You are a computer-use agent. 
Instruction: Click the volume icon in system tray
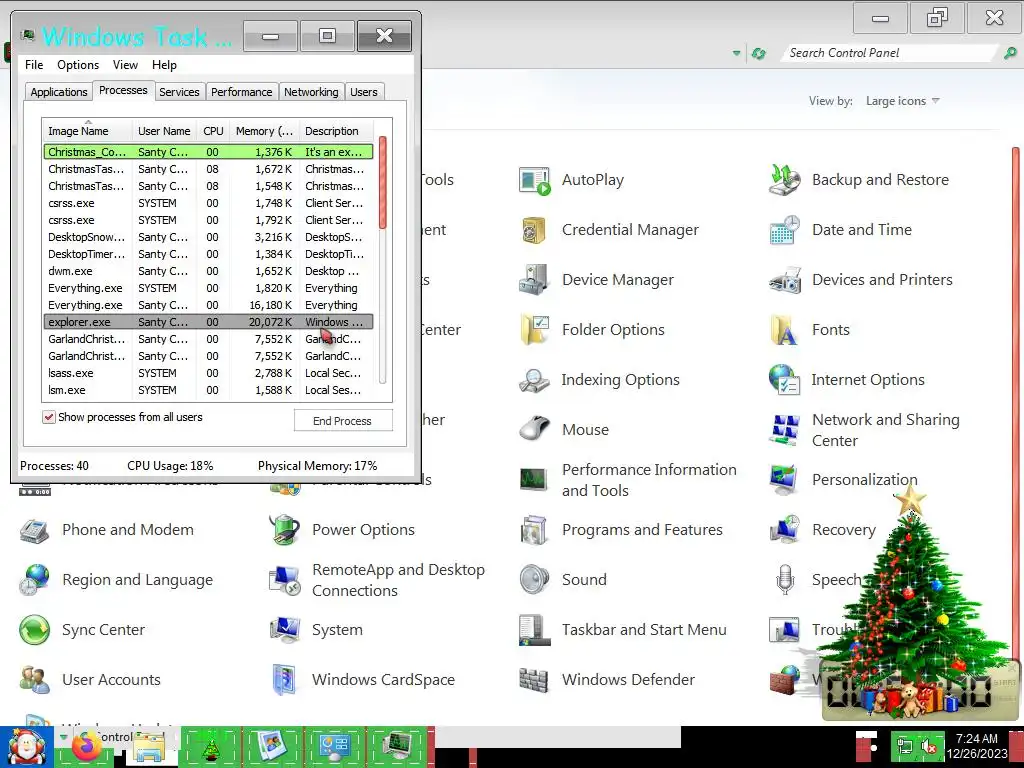[929, 745]
